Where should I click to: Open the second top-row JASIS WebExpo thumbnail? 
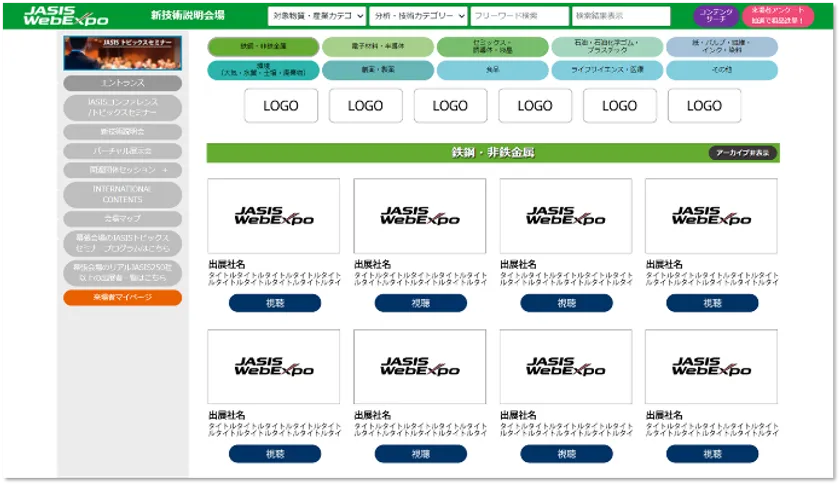(419, 216)
